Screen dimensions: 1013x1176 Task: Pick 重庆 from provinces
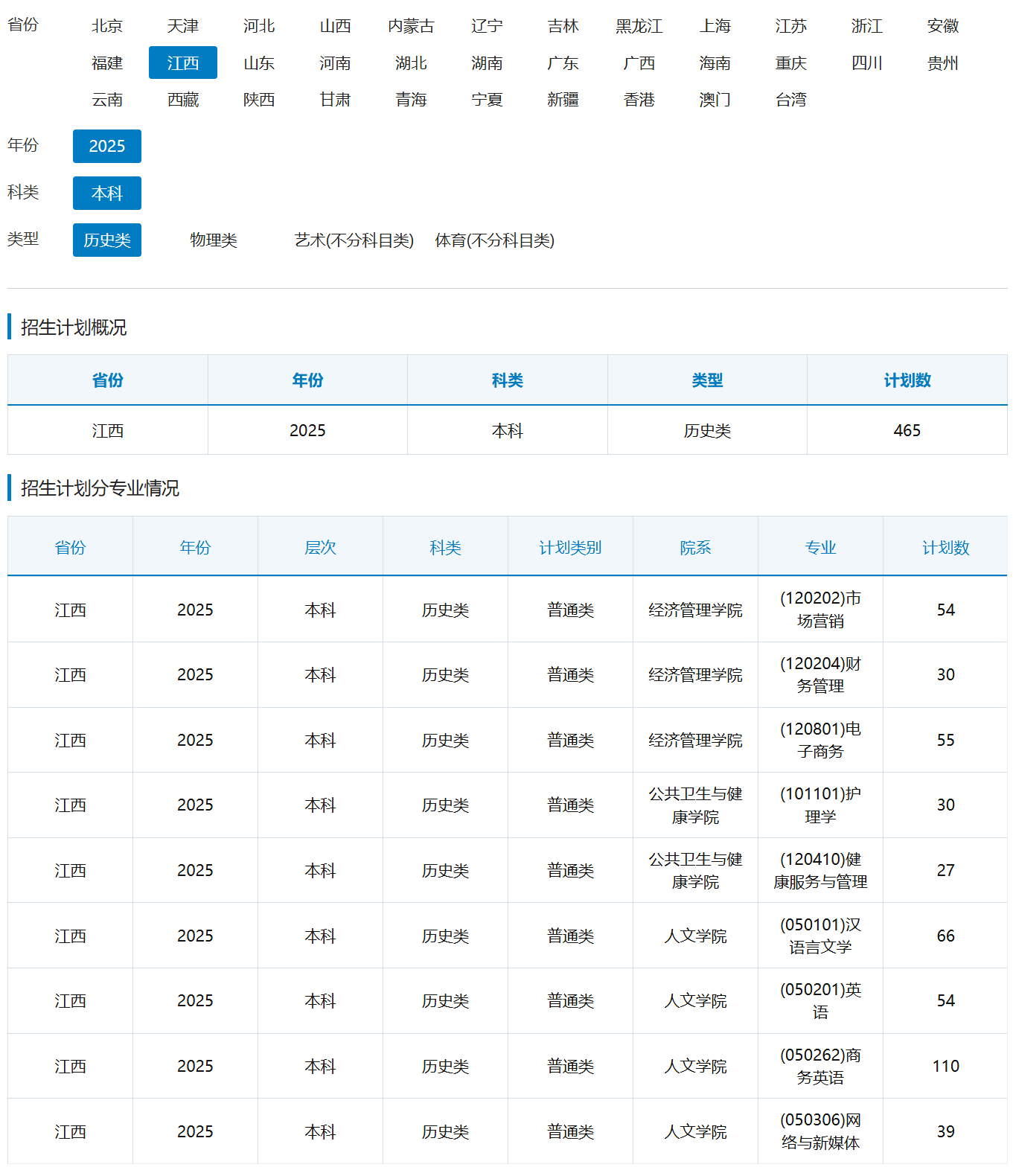tap(791, 63)
